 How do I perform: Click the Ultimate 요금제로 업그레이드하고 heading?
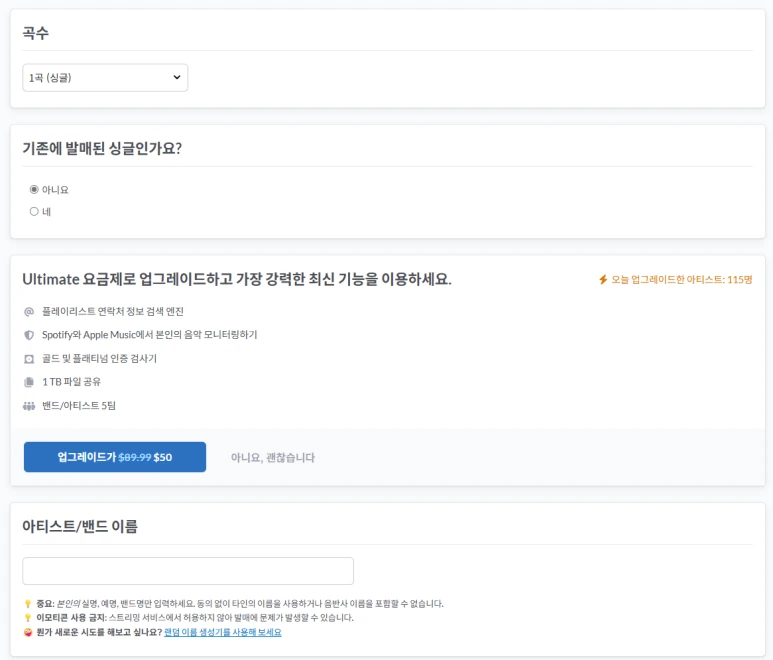[237, 279]
